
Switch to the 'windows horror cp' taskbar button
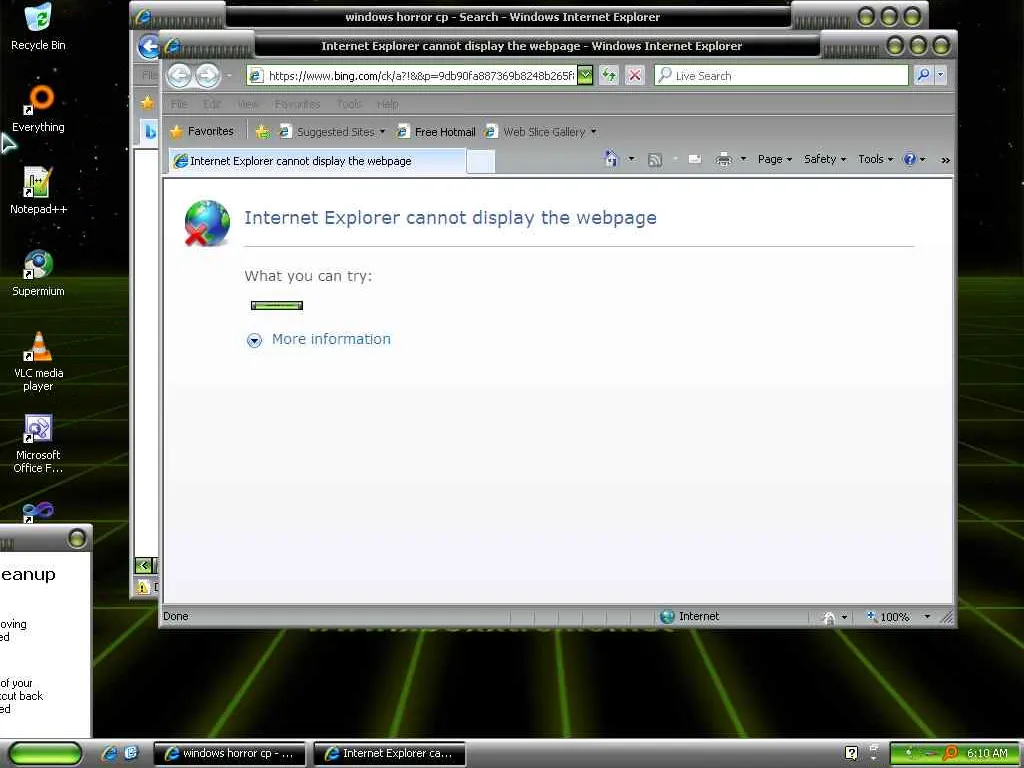click(230, 754)
